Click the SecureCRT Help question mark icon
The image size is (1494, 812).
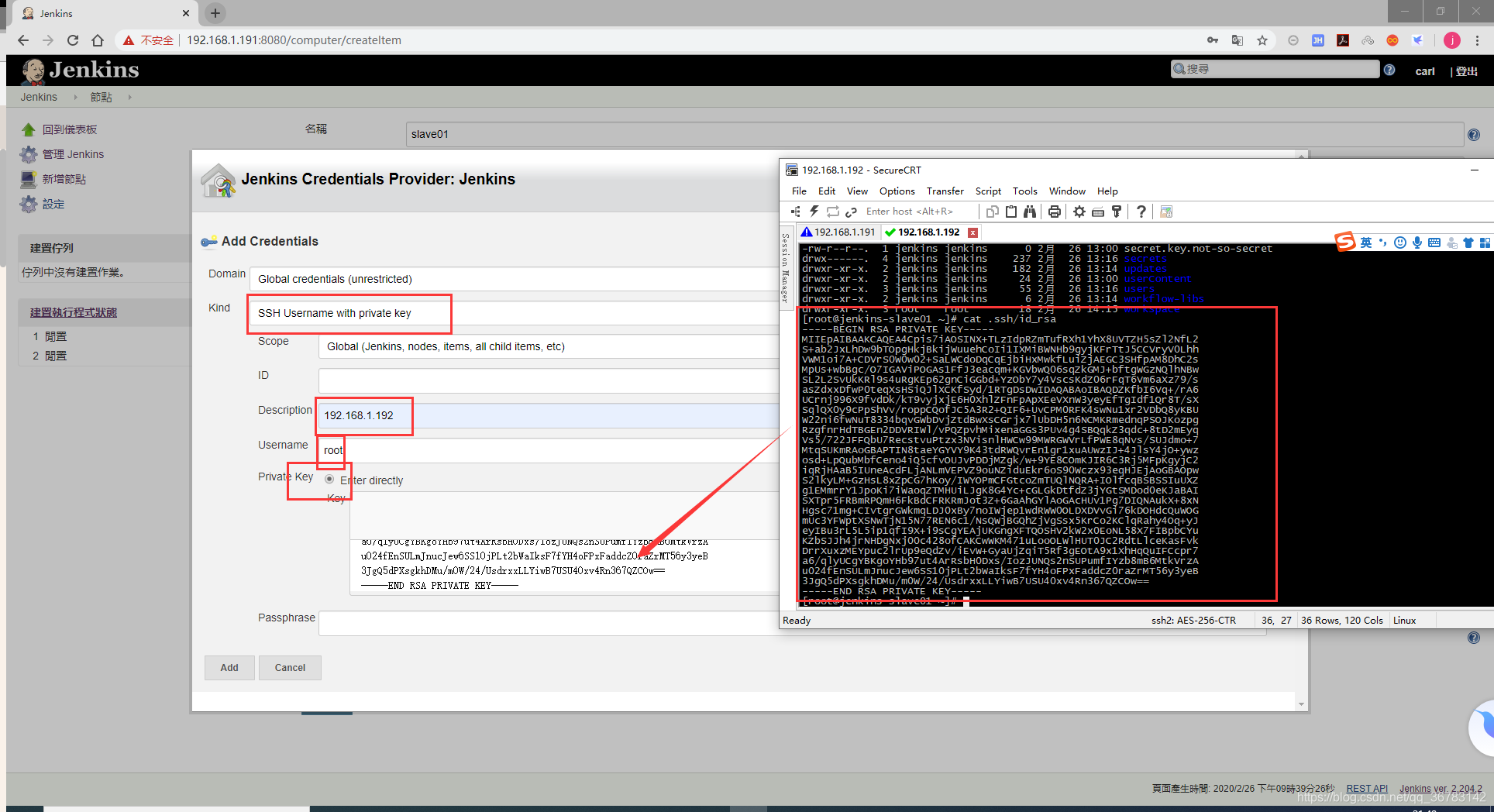coord(1141,212)
